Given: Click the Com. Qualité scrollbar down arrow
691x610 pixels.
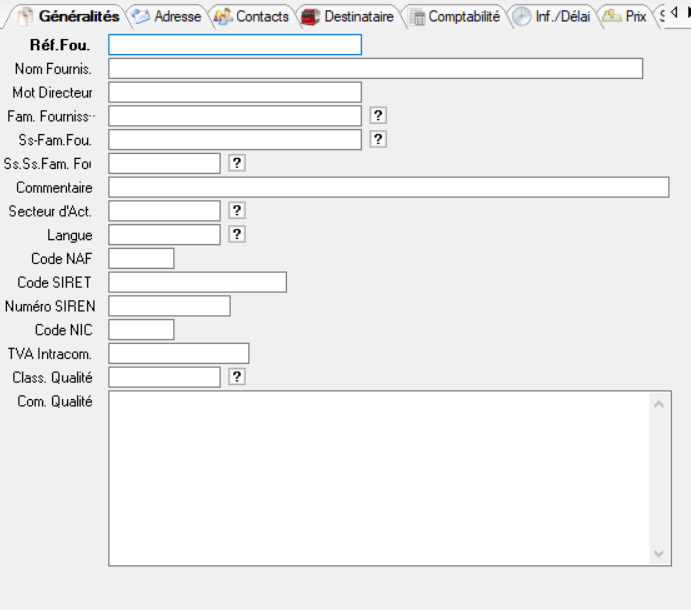Looking at the screenshot, I should pos(658,552).
